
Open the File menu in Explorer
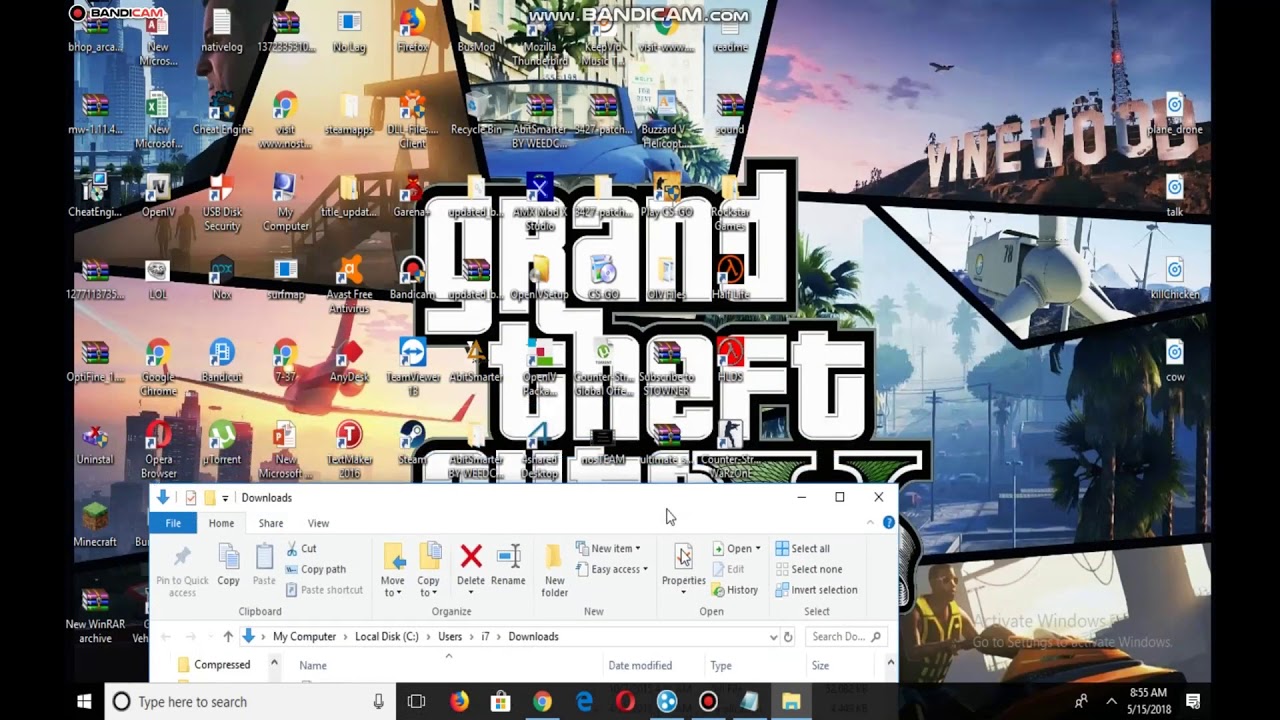coord(173,523)
